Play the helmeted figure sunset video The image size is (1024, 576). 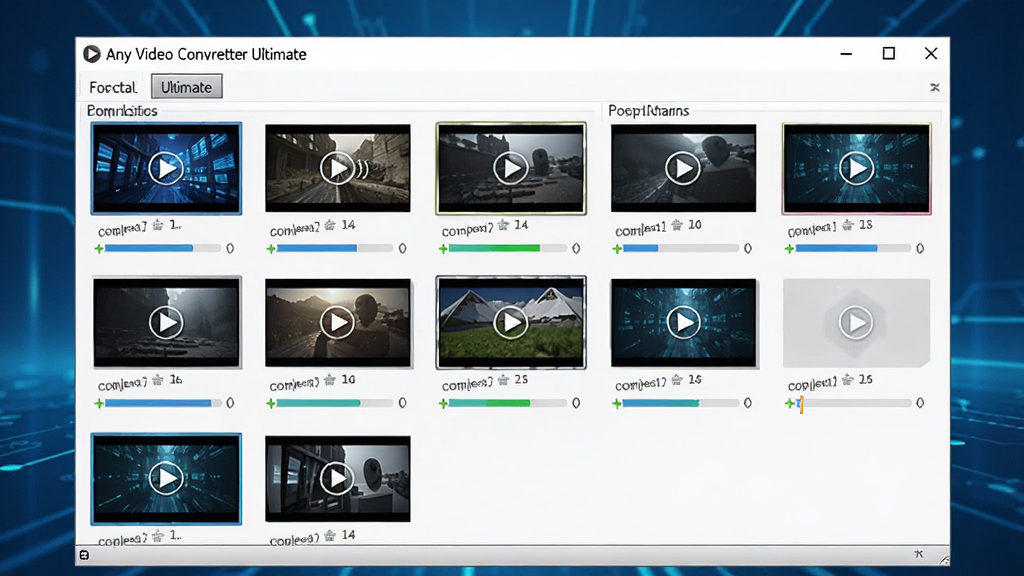click(338, 323)
